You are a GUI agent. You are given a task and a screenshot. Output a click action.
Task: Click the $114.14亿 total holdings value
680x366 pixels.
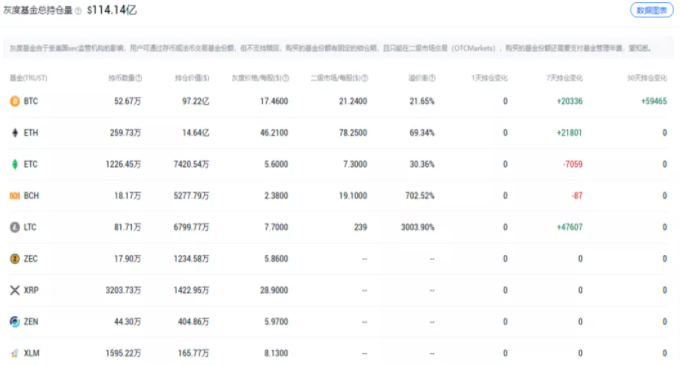(x=112, y=10)
